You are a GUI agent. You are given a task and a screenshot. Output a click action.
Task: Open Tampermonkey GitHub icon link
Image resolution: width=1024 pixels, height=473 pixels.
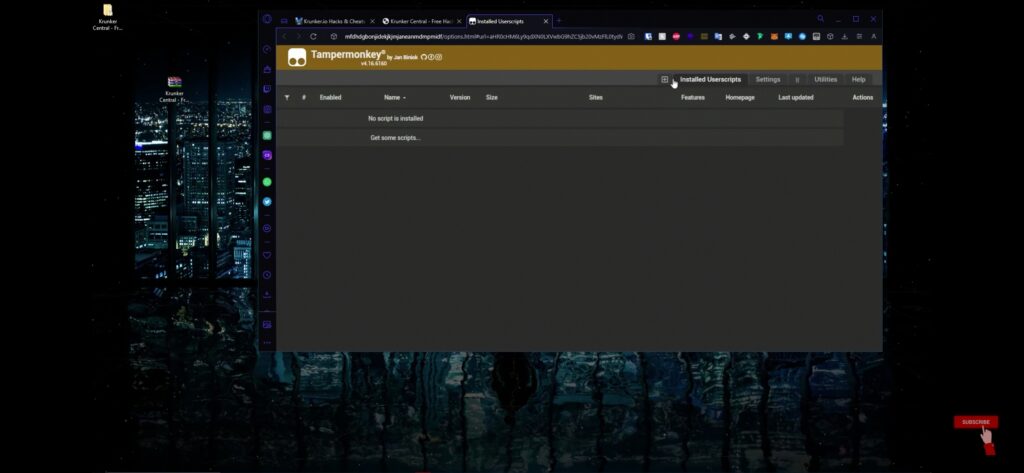pyautogui.click(x=424, y=57)
